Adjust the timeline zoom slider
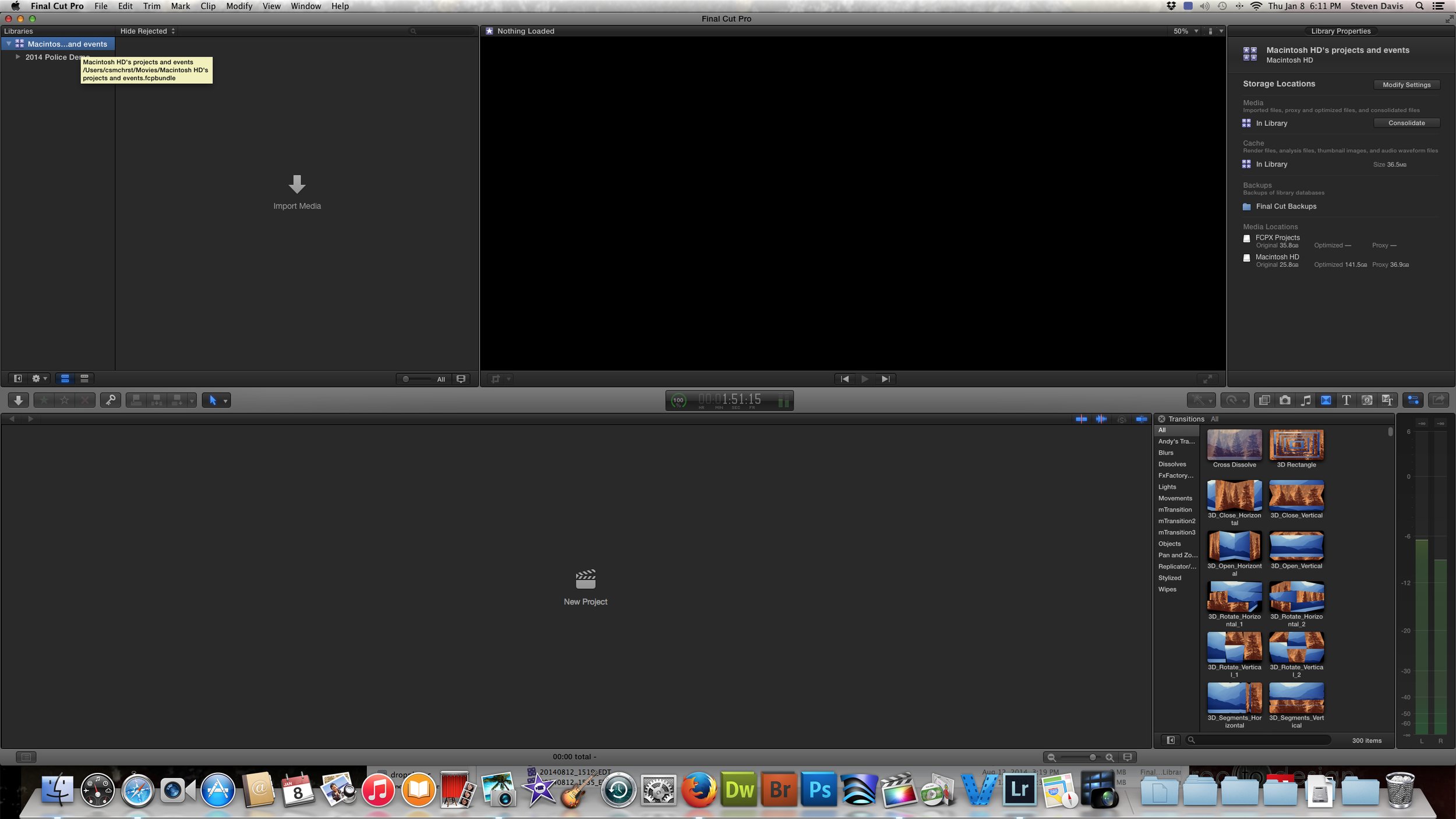 click(x=1080, y=757)
